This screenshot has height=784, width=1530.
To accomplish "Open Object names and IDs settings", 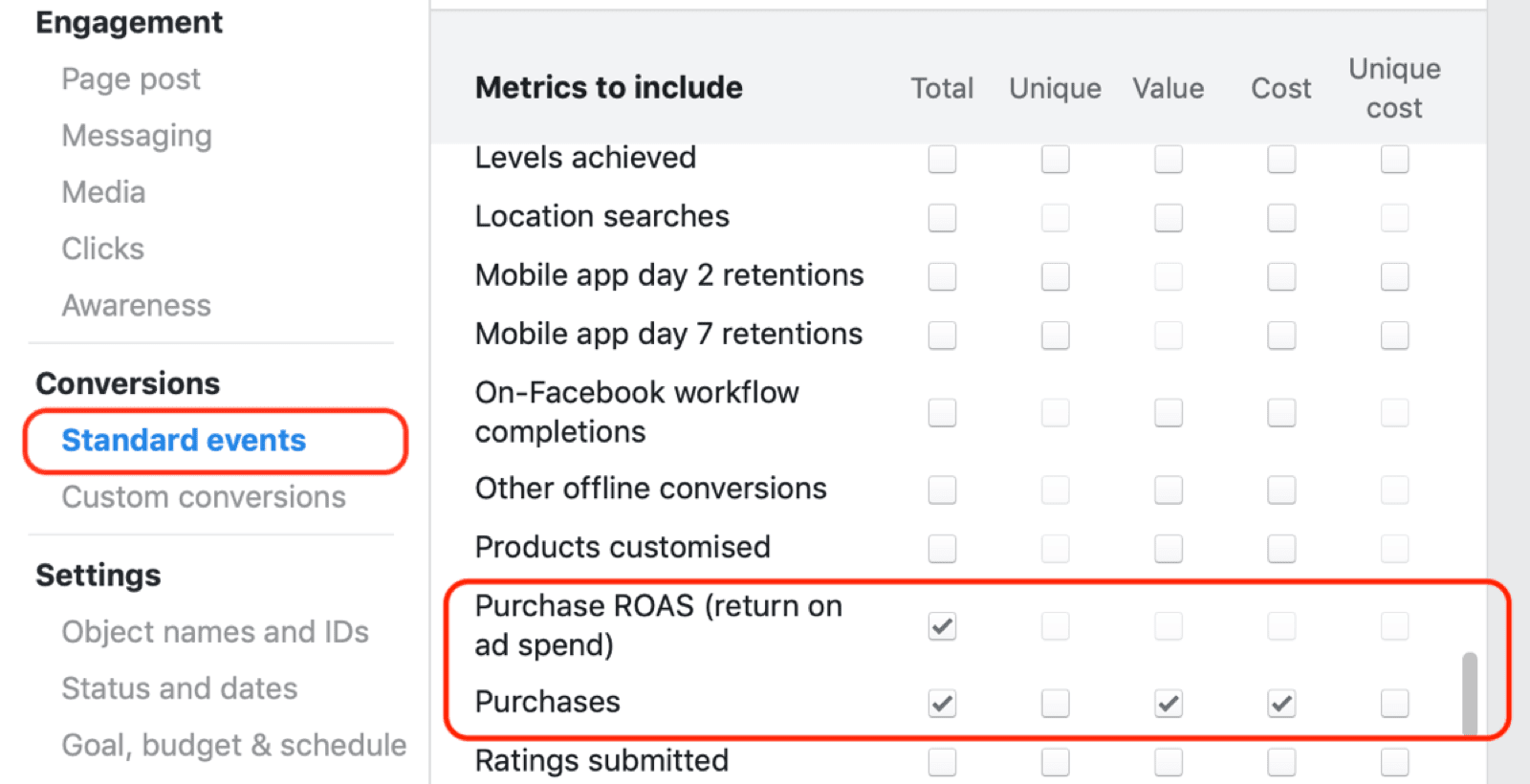I will (215, 632).
